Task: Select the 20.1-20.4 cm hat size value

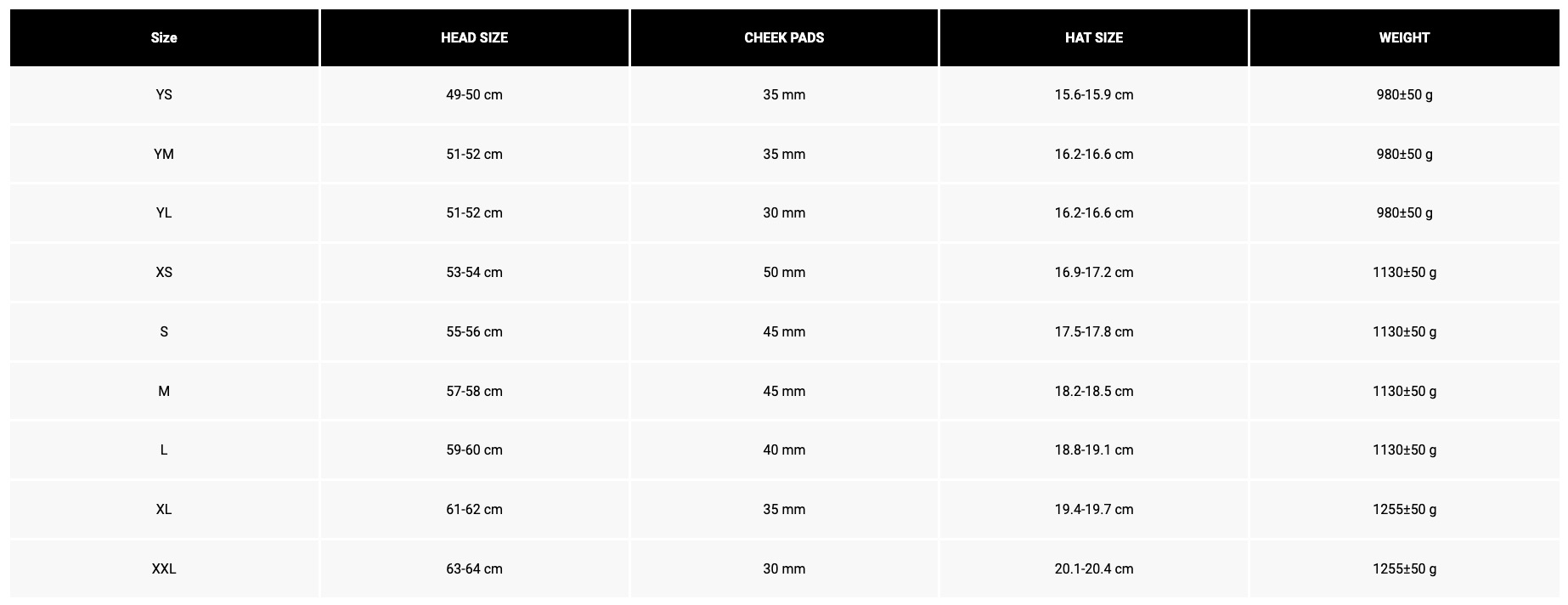Action: tap(1094, 568)
